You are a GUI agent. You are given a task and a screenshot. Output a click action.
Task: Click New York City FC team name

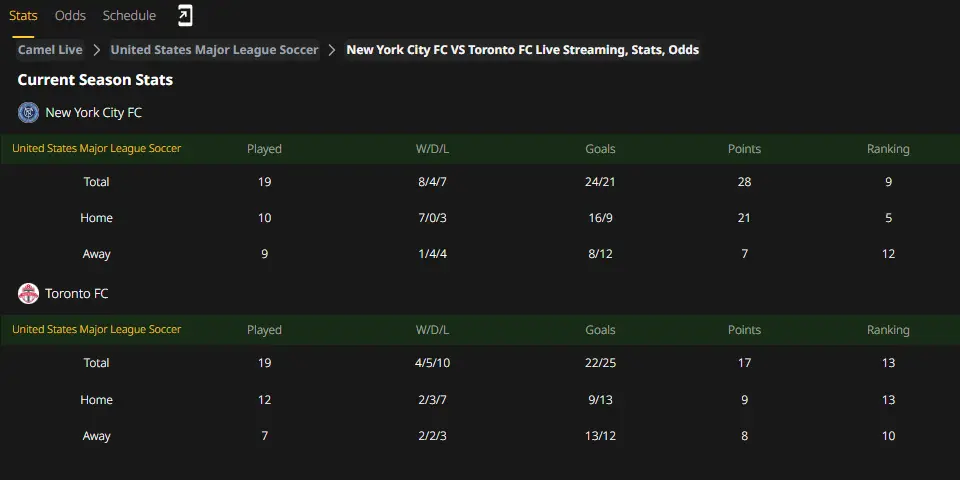[94, 113]
